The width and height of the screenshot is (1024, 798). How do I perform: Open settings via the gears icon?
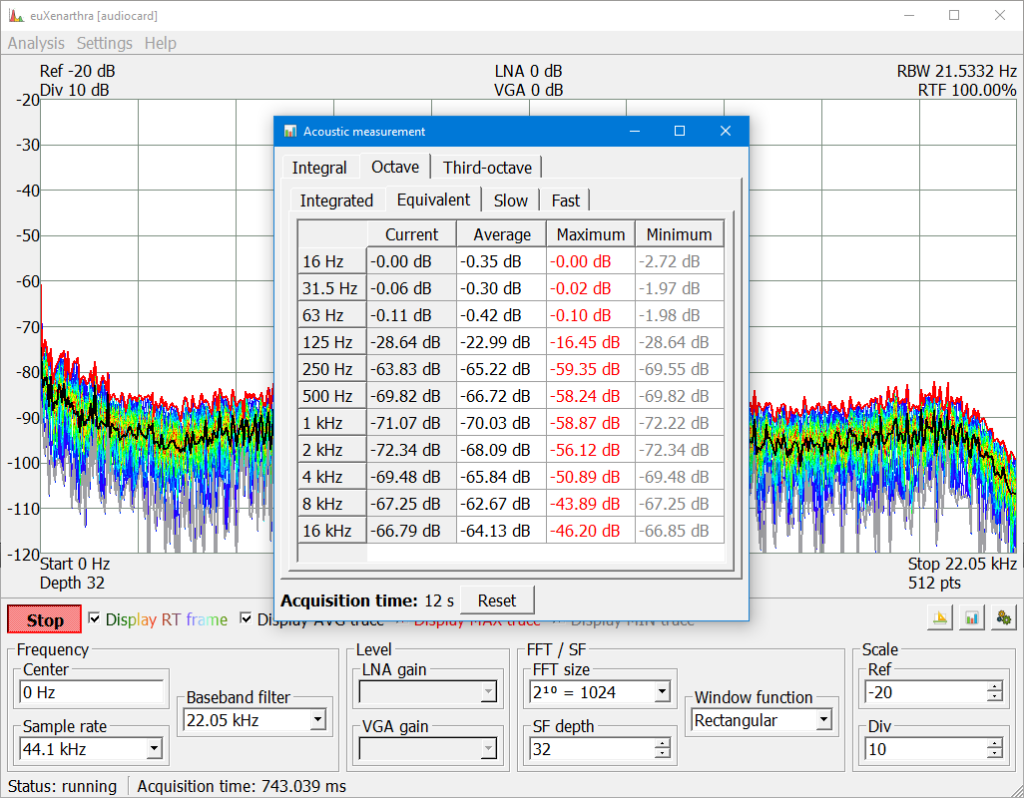[1003, 618]
